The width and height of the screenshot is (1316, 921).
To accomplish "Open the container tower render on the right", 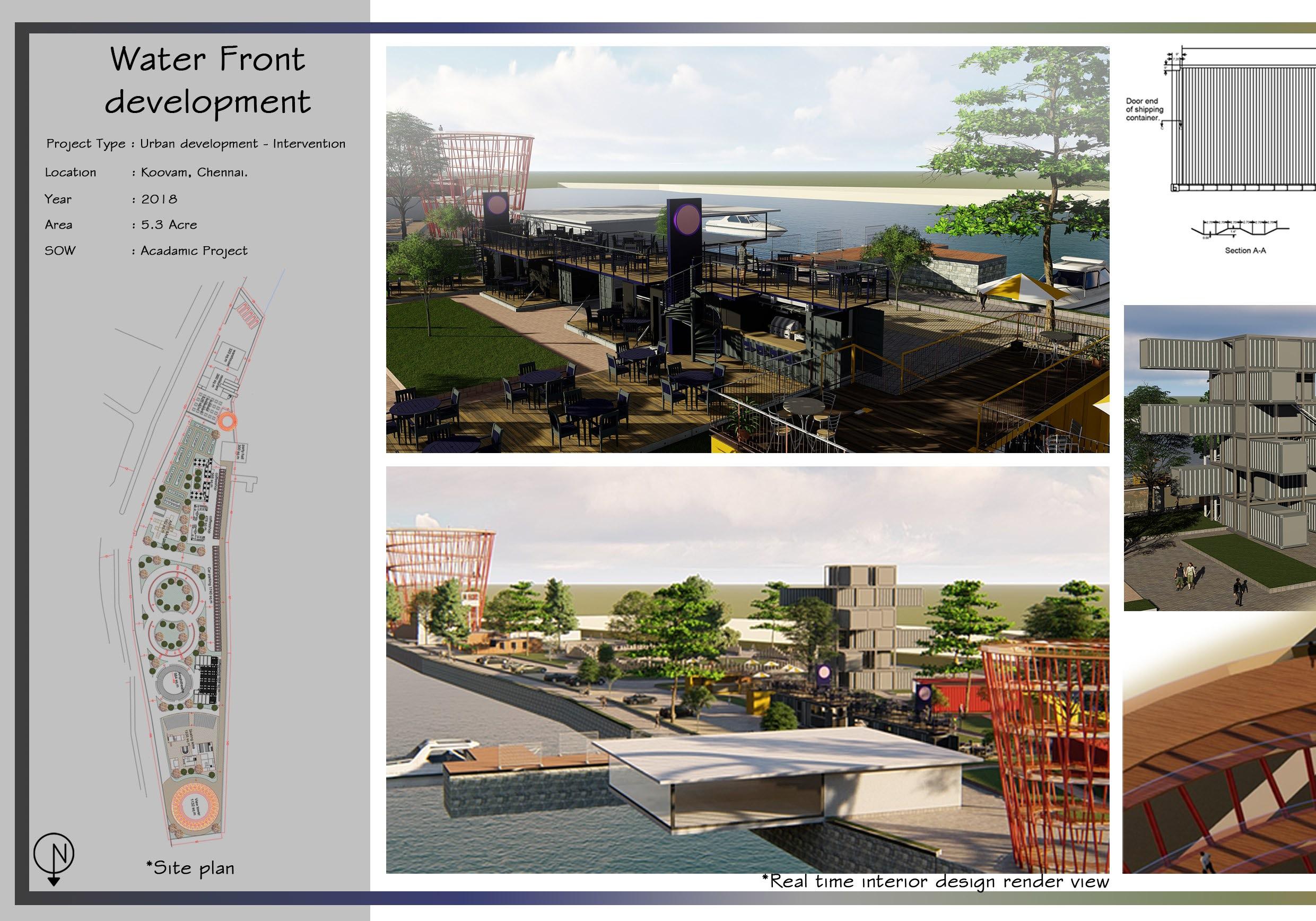I will click(1219, 458).
